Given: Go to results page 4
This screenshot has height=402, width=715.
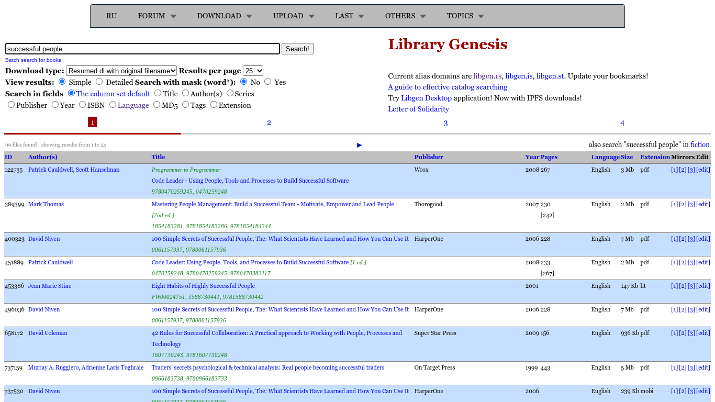Looking at the screenshot, I should (622, 123).
